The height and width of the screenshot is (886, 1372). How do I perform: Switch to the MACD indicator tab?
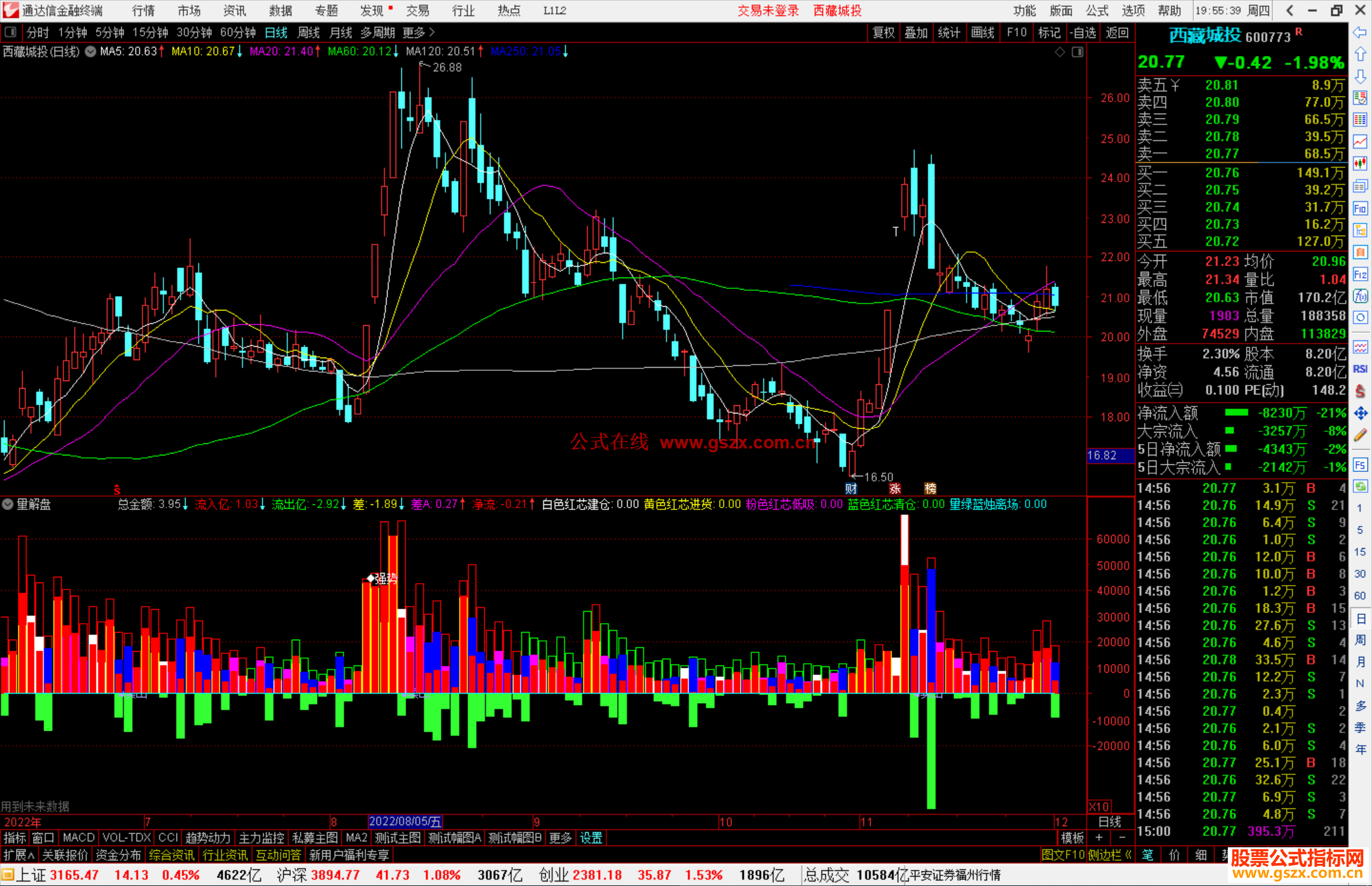(x=79, y=838)
